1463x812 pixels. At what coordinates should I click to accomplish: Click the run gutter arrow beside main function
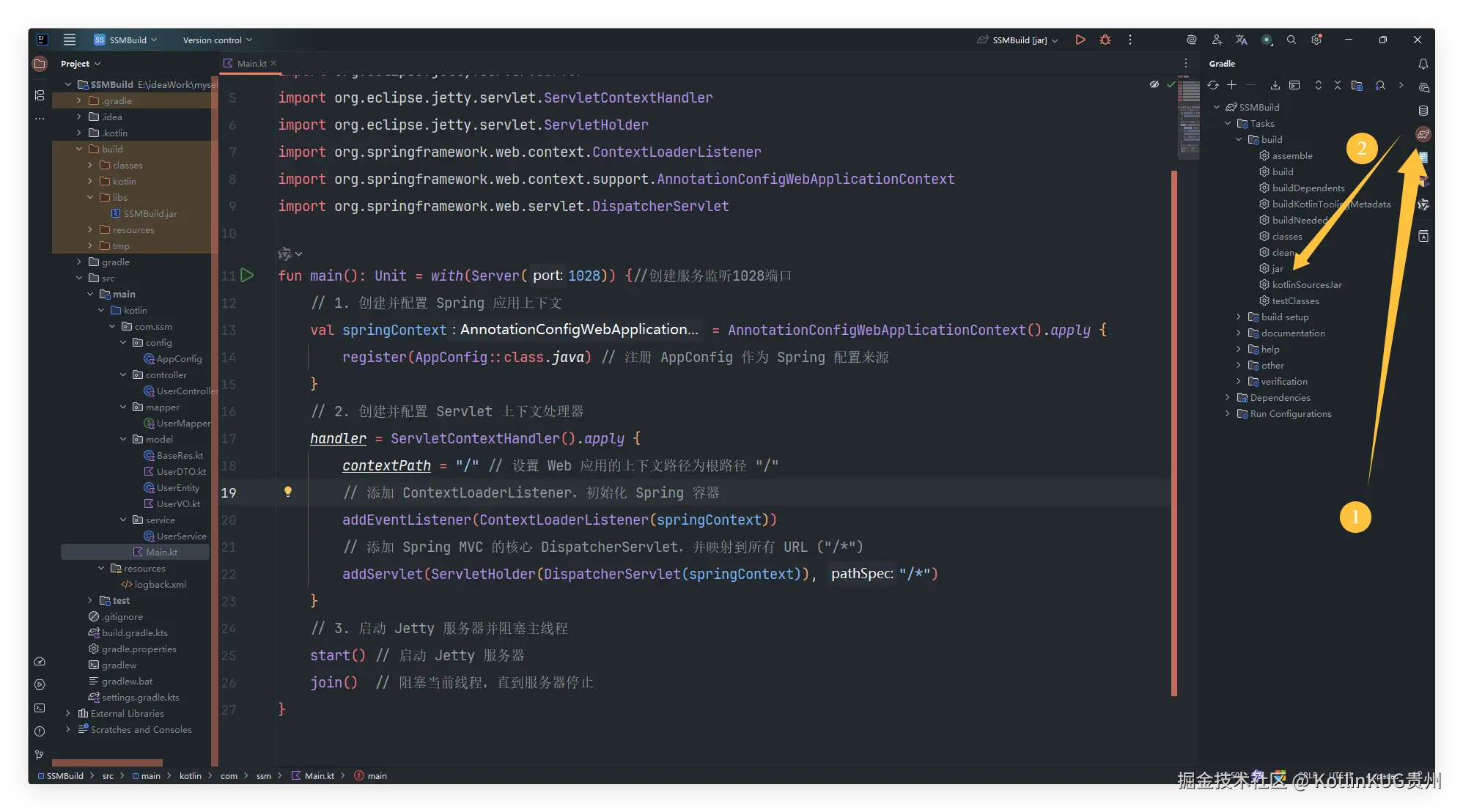(247, 276)
